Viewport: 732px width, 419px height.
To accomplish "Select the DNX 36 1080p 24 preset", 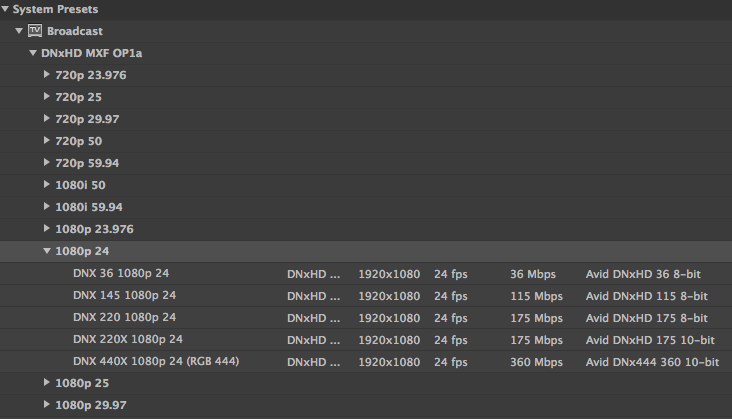I will [x=121, y=273].
